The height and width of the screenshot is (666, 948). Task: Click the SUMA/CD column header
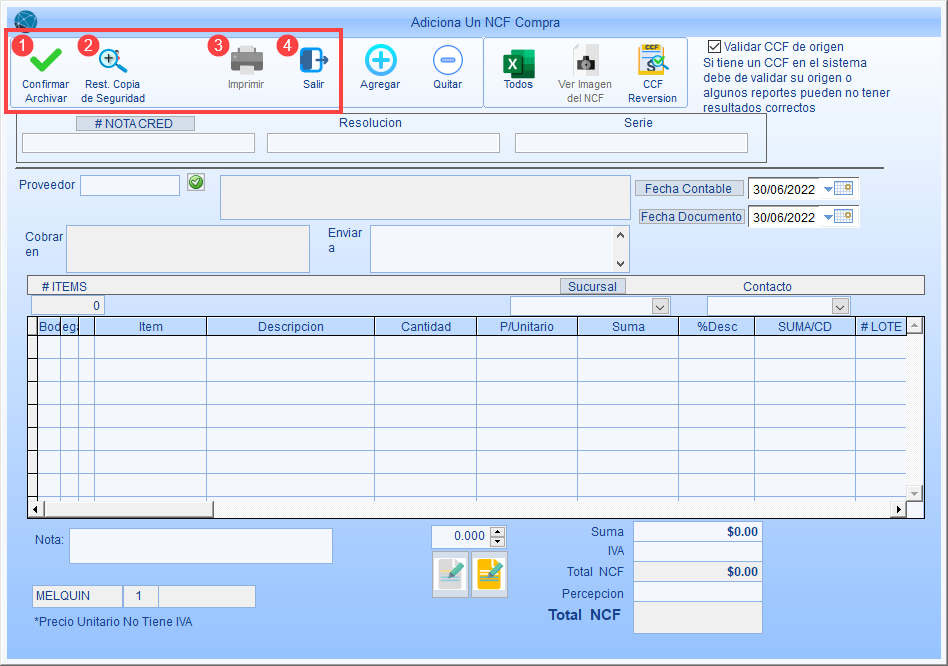coord(805,326)
